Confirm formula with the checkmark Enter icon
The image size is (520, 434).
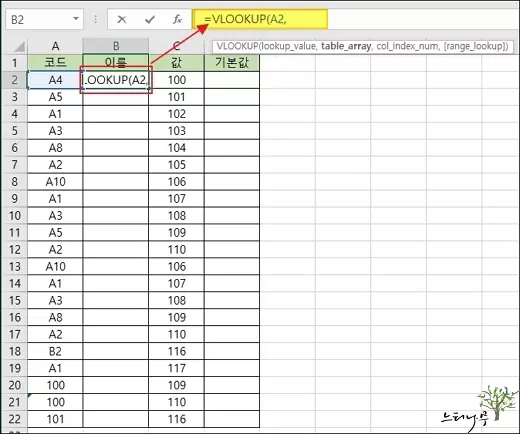(x=150, y=20)
